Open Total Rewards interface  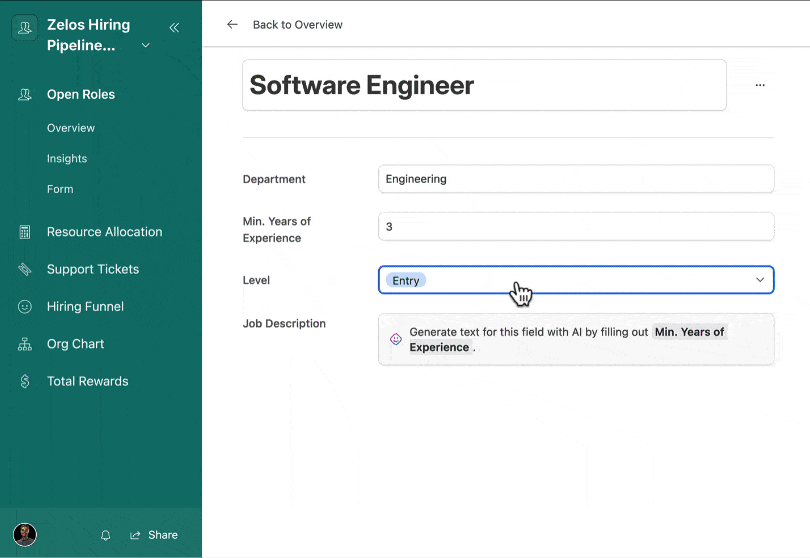click(x=87, y=381)
